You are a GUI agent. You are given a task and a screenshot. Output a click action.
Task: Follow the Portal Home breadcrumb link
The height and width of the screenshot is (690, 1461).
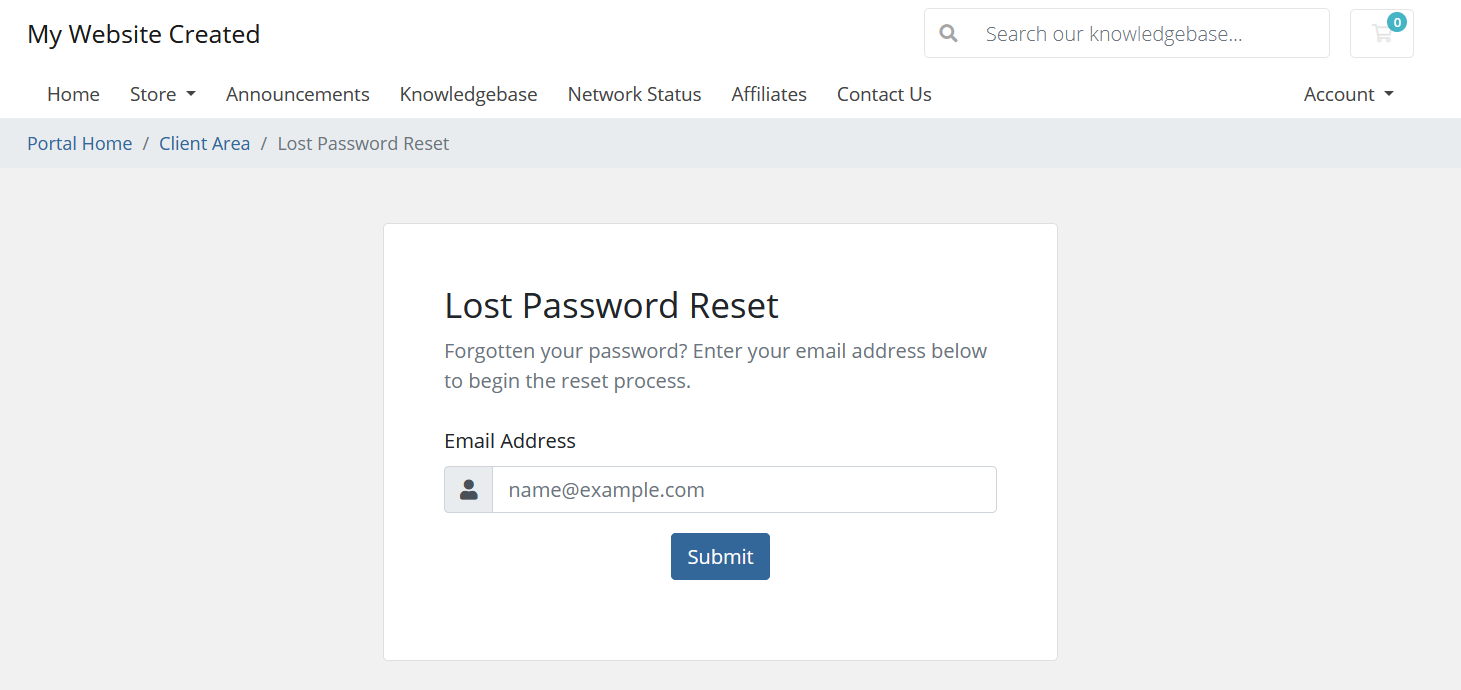(x=80, y=143)
